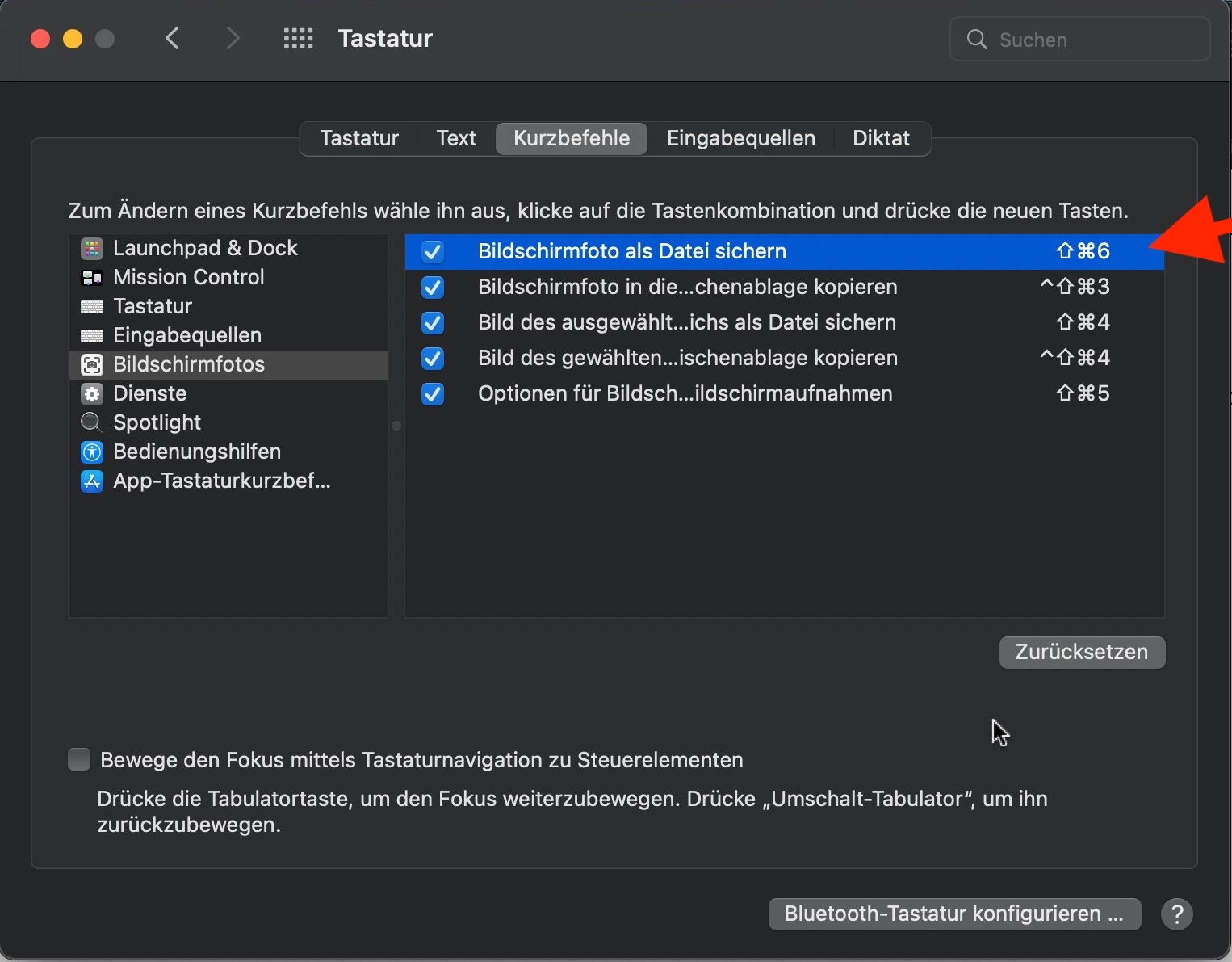Select the Mission Control icon in sidebar
The image size is (1232, 962).
pos(92,277)
